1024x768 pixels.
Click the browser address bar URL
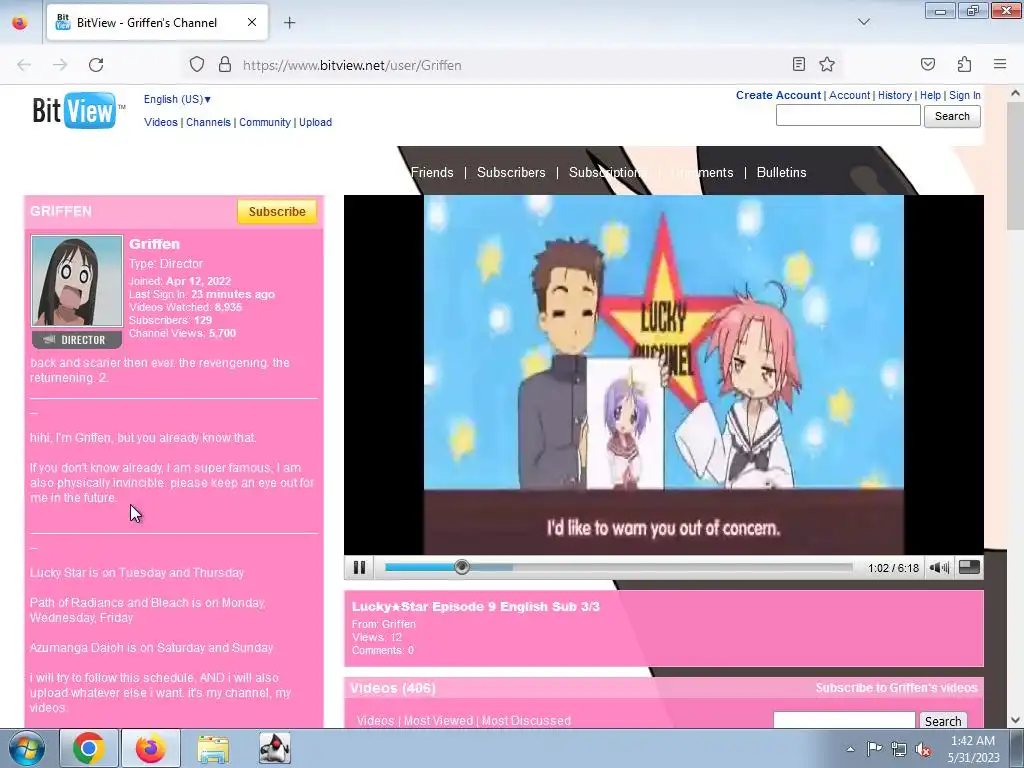click(352, 65)
